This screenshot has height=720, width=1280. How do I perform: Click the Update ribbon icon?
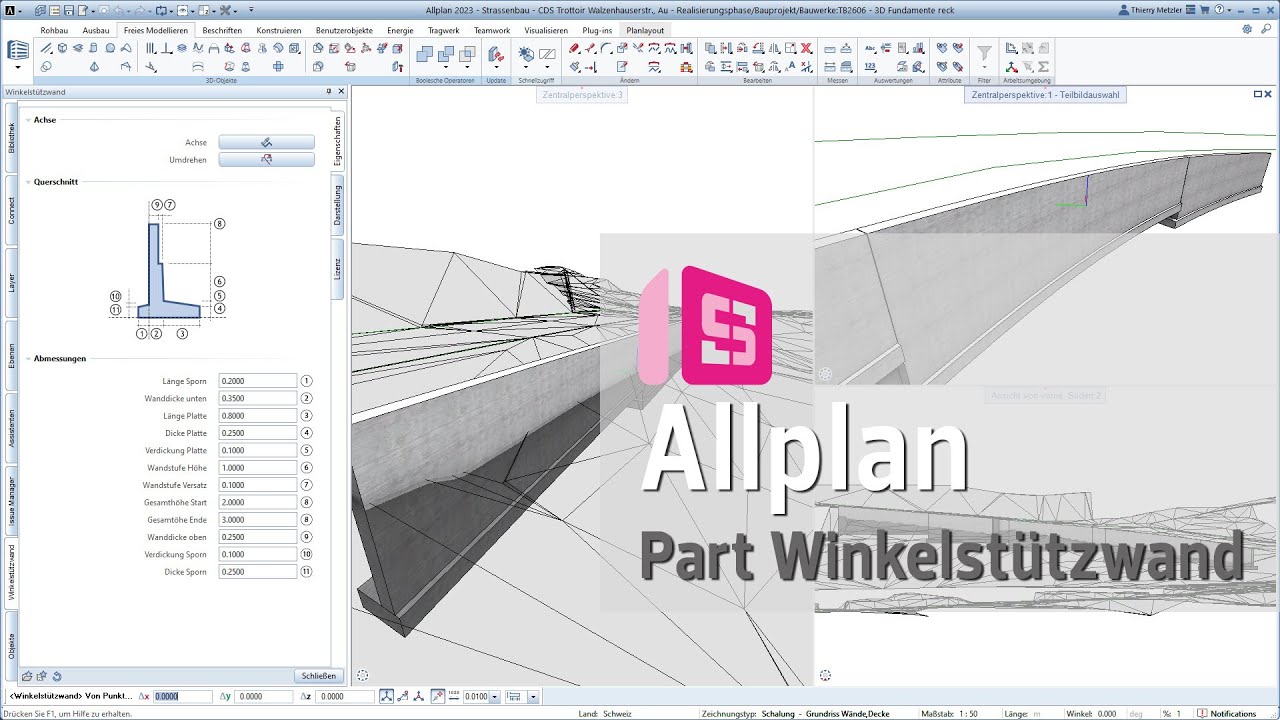496,53
